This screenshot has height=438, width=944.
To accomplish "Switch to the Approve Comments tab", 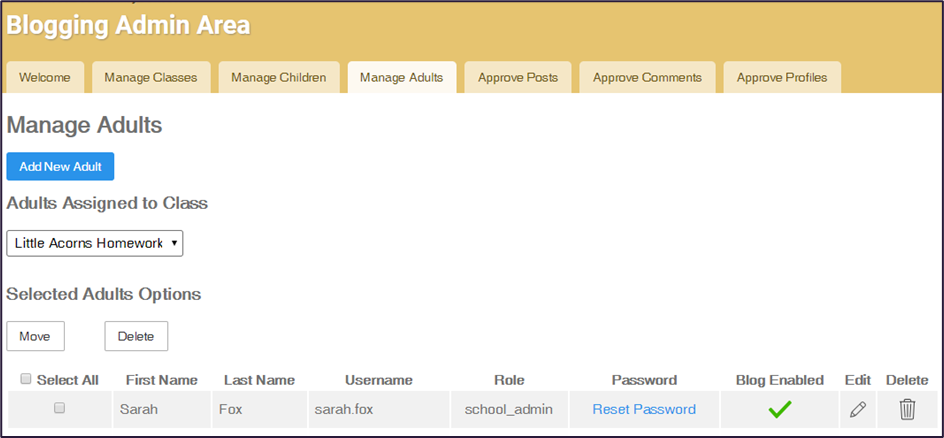I will 647,77.
